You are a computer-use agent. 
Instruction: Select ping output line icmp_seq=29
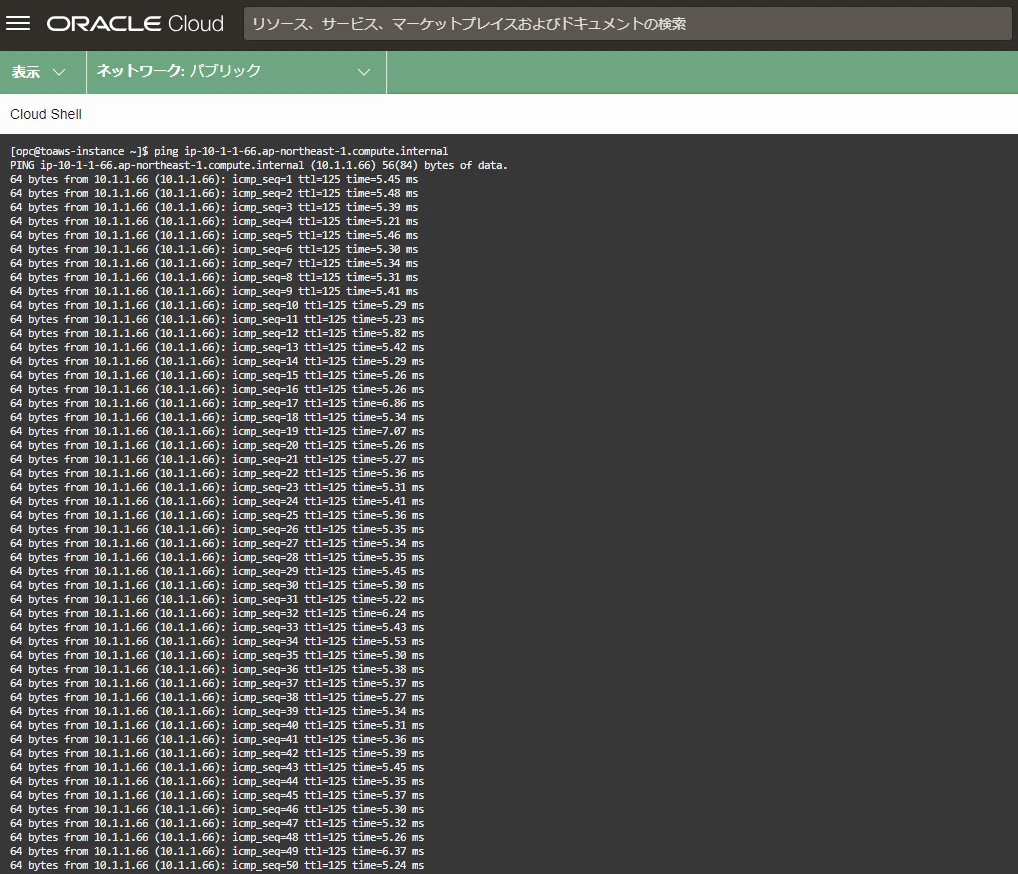[217, 571]
